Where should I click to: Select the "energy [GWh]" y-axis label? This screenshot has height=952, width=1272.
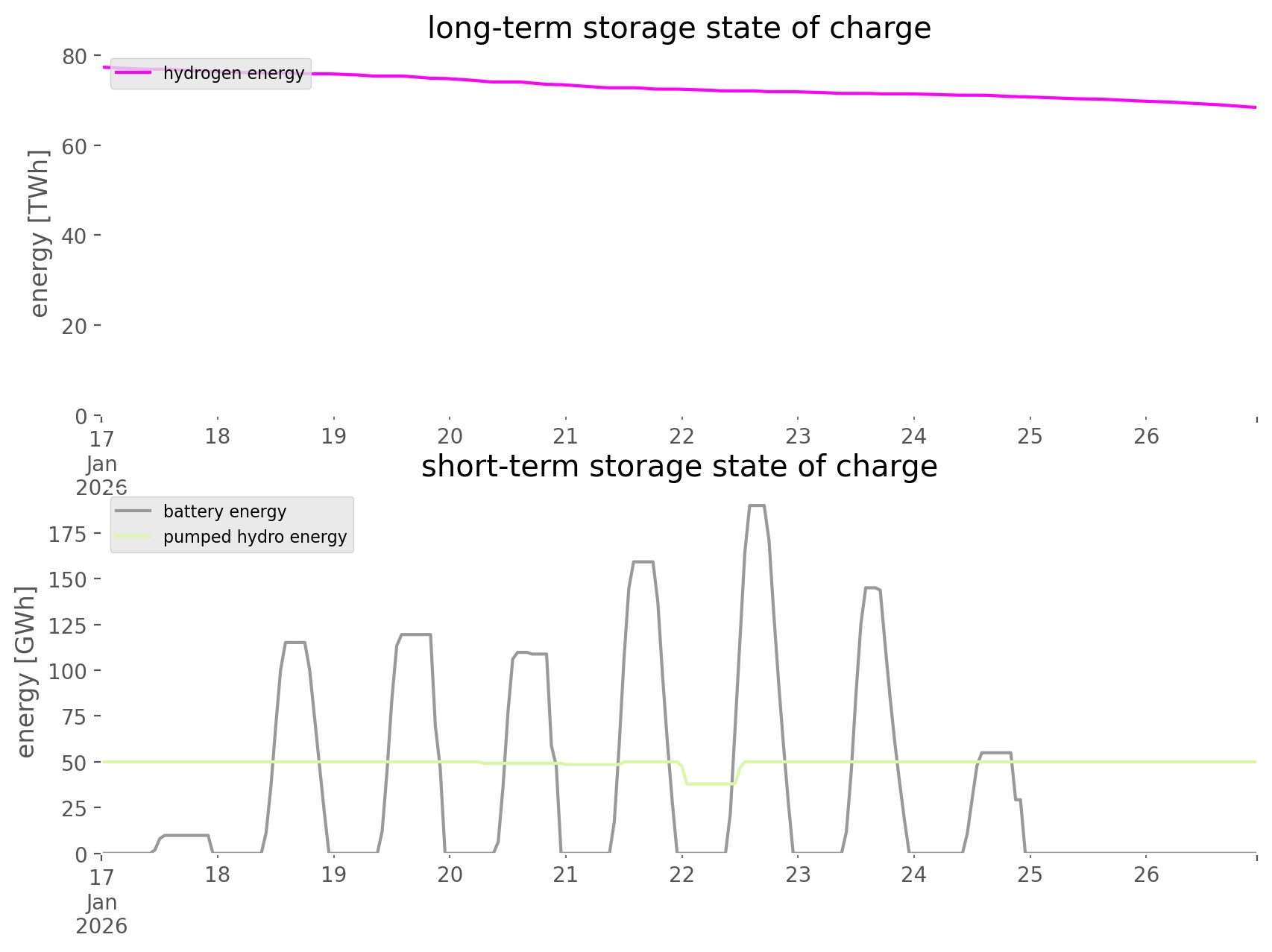point(25,672)
